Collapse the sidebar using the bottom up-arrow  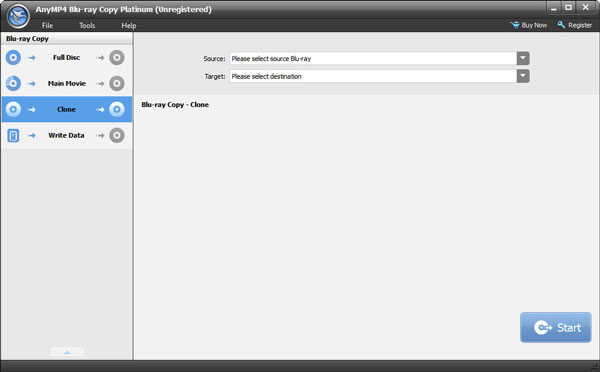point(67,352)
